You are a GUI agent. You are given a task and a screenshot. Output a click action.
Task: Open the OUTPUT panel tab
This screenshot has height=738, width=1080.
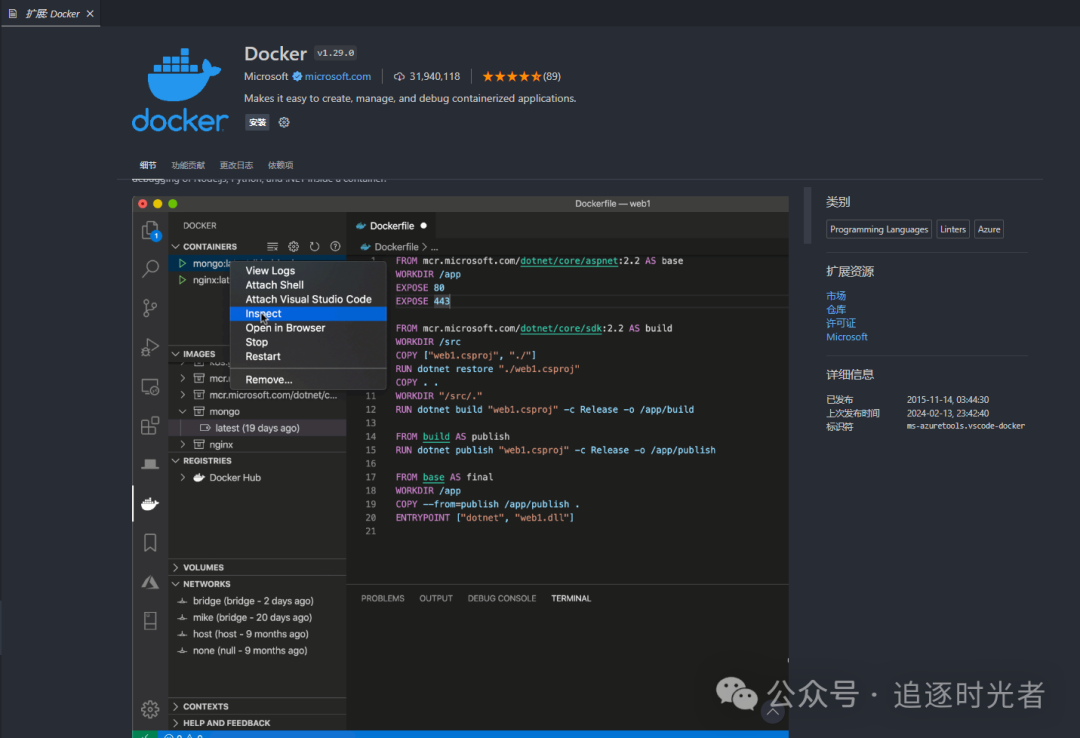click(x=436, y=598)
